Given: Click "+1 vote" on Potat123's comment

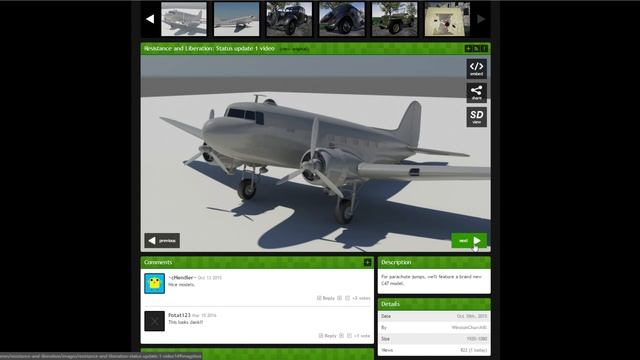Looking at the screenshot, I should tap(362, 336).
